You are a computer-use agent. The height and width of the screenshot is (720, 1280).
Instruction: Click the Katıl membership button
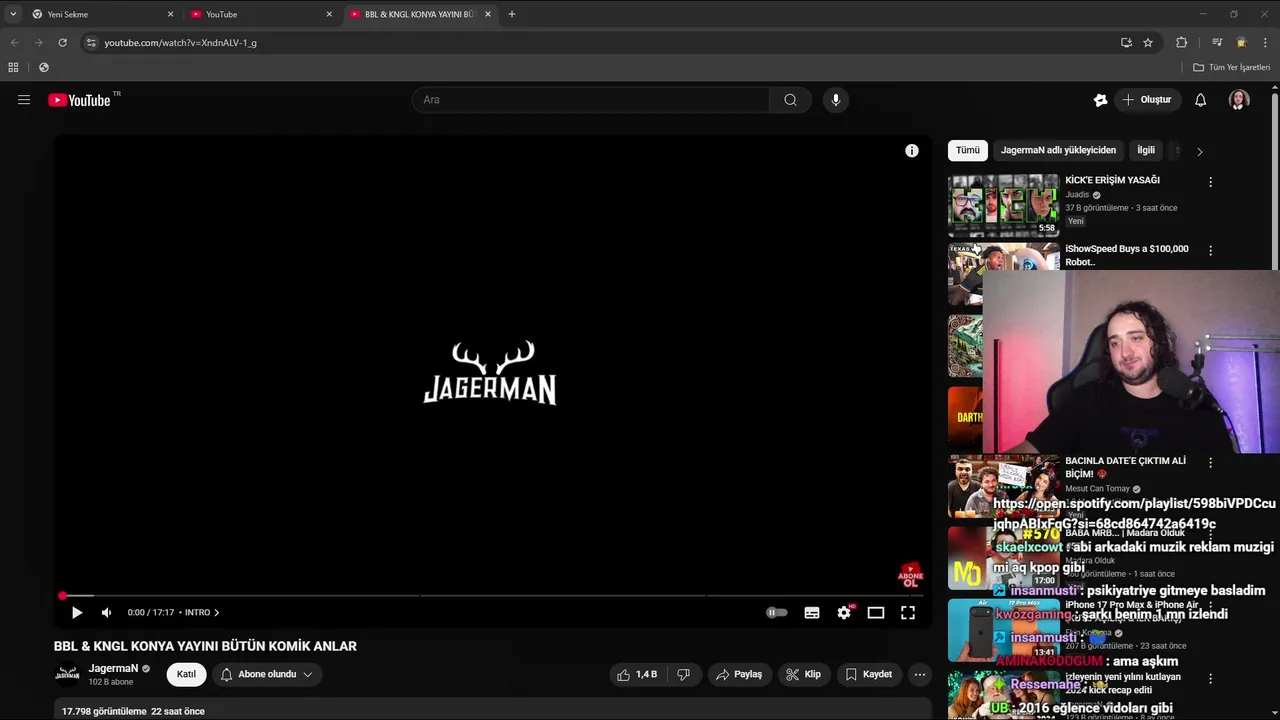[187, 675]
